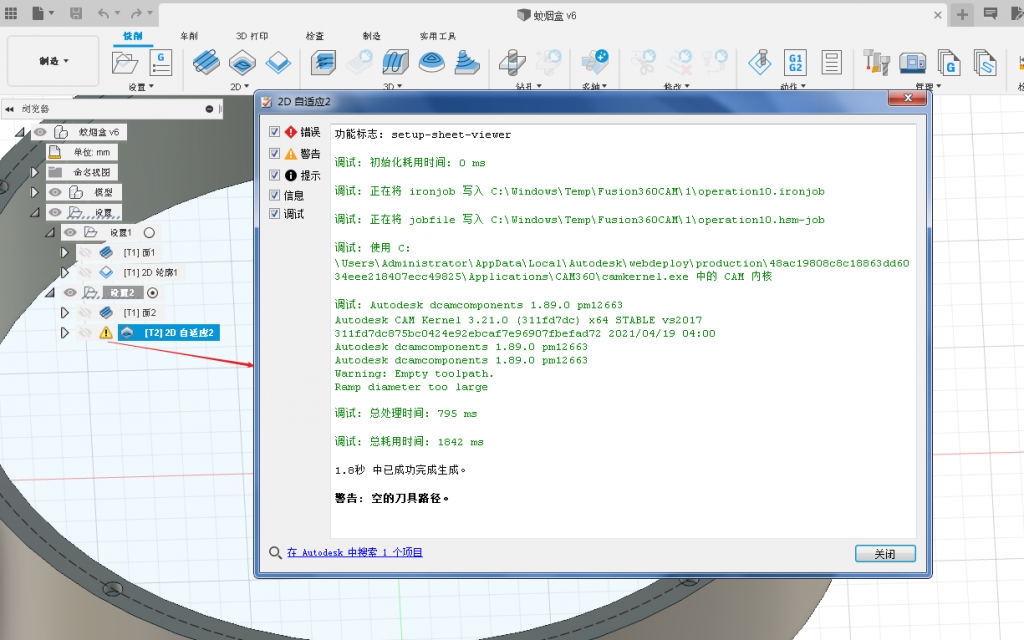Uncheck the 信息 (info) checkbox
The width and height of the screenshot is (1024, 640).
point(275,195)
